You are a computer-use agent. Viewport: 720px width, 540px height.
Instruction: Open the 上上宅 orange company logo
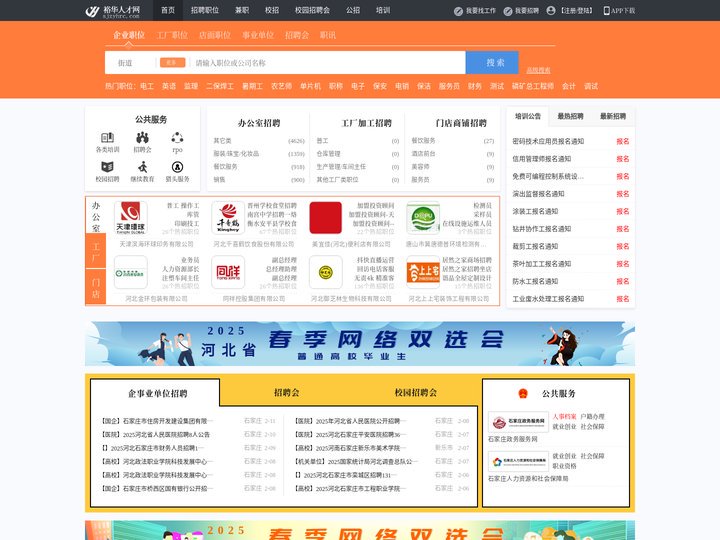[423, 272]
